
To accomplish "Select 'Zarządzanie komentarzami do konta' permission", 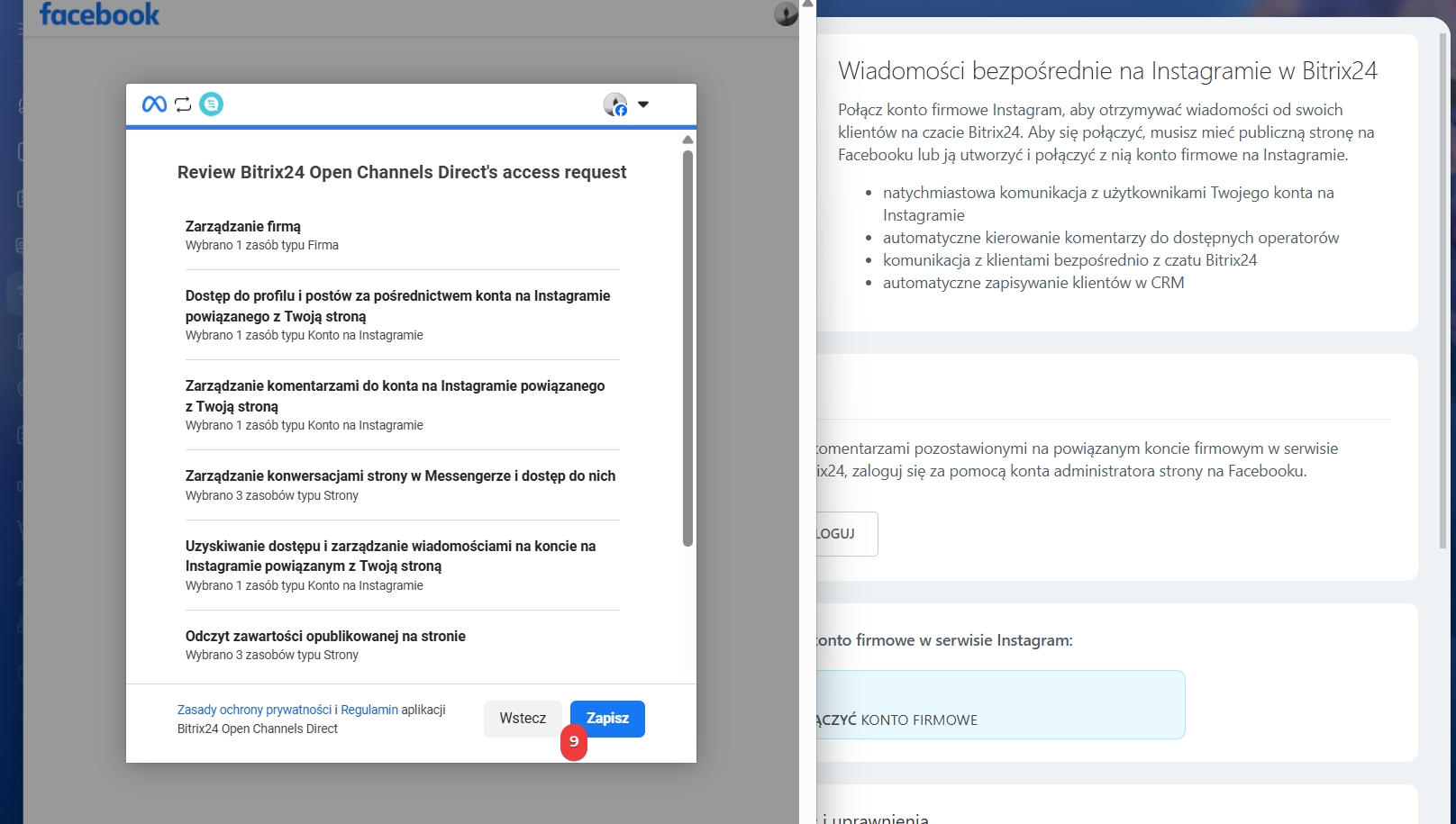I will 402,405.
